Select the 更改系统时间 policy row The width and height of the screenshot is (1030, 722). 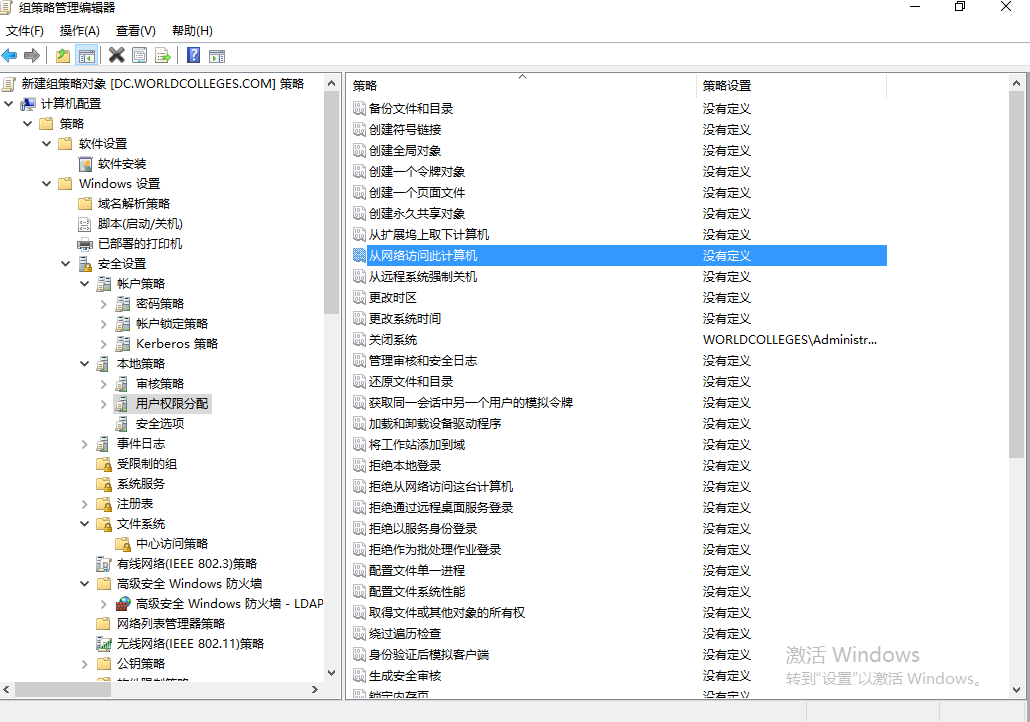tap(617, 319)
